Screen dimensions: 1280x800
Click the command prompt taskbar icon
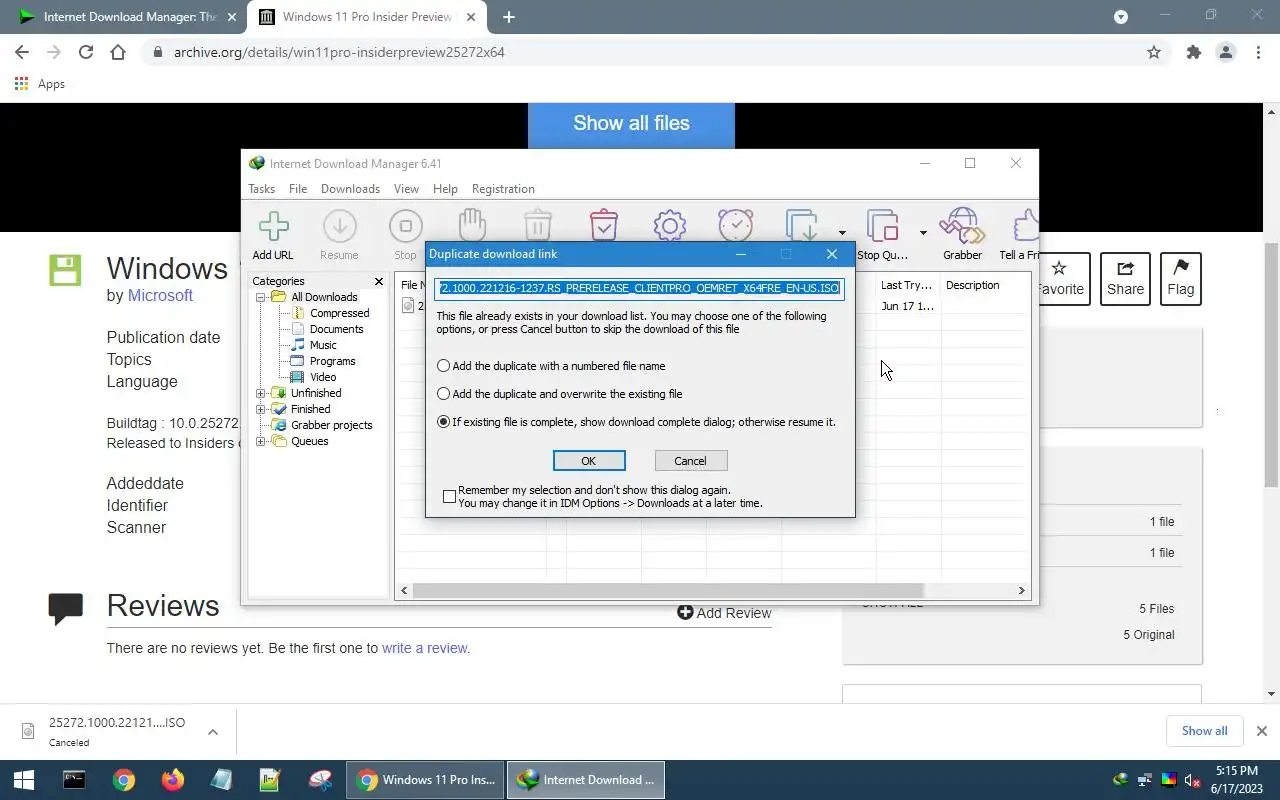[74, 780]
